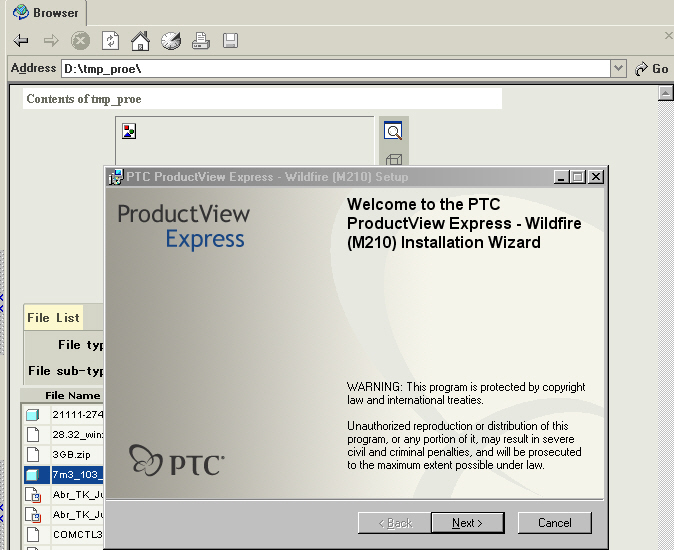Image resolution: width=674 pixels, height=550 pixels.
Task: Click document icon next to COMCTL3
Action: pos(33,534)
